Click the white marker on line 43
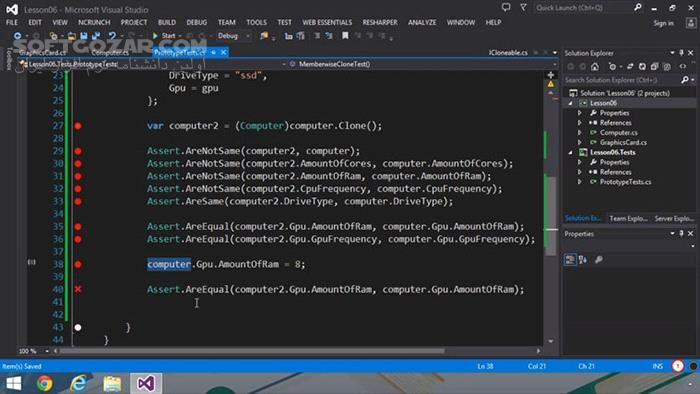The height and width of the screenshot is (394, 700). point(78,328)
